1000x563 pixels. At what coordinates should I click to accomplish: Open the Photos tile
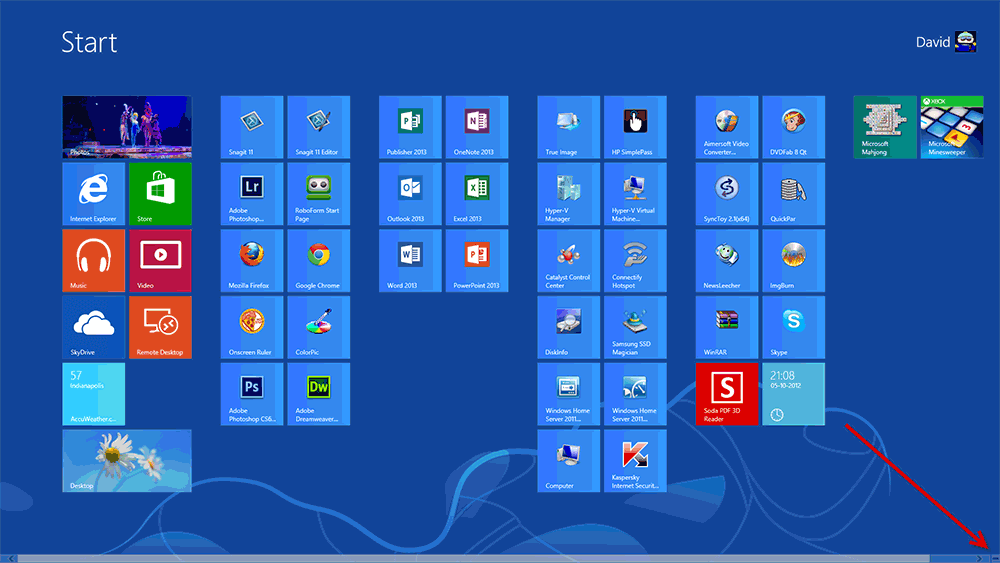pyautogui.click(x=127, y=127)
